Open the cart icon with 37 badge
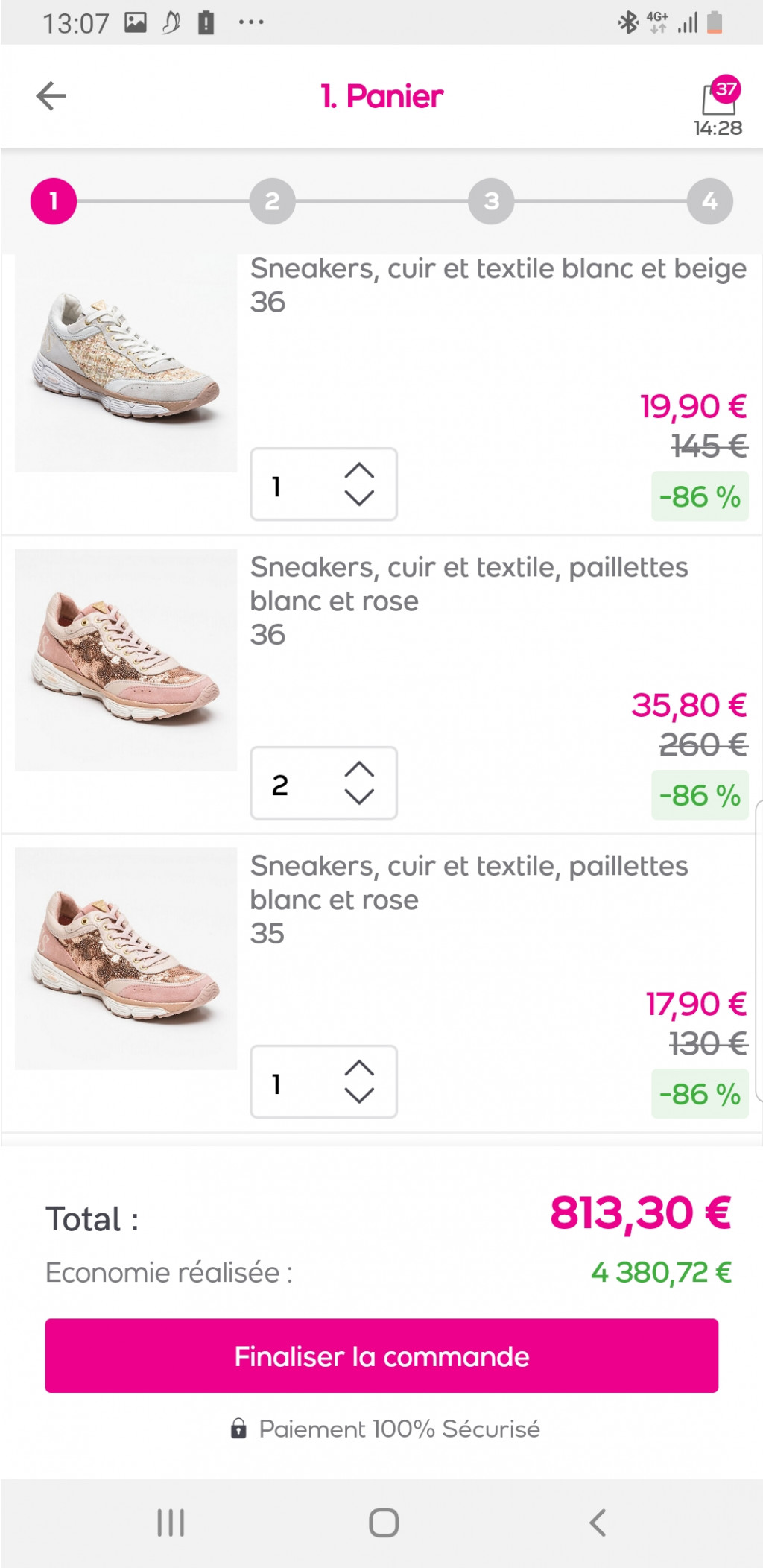 coord(718,98)
